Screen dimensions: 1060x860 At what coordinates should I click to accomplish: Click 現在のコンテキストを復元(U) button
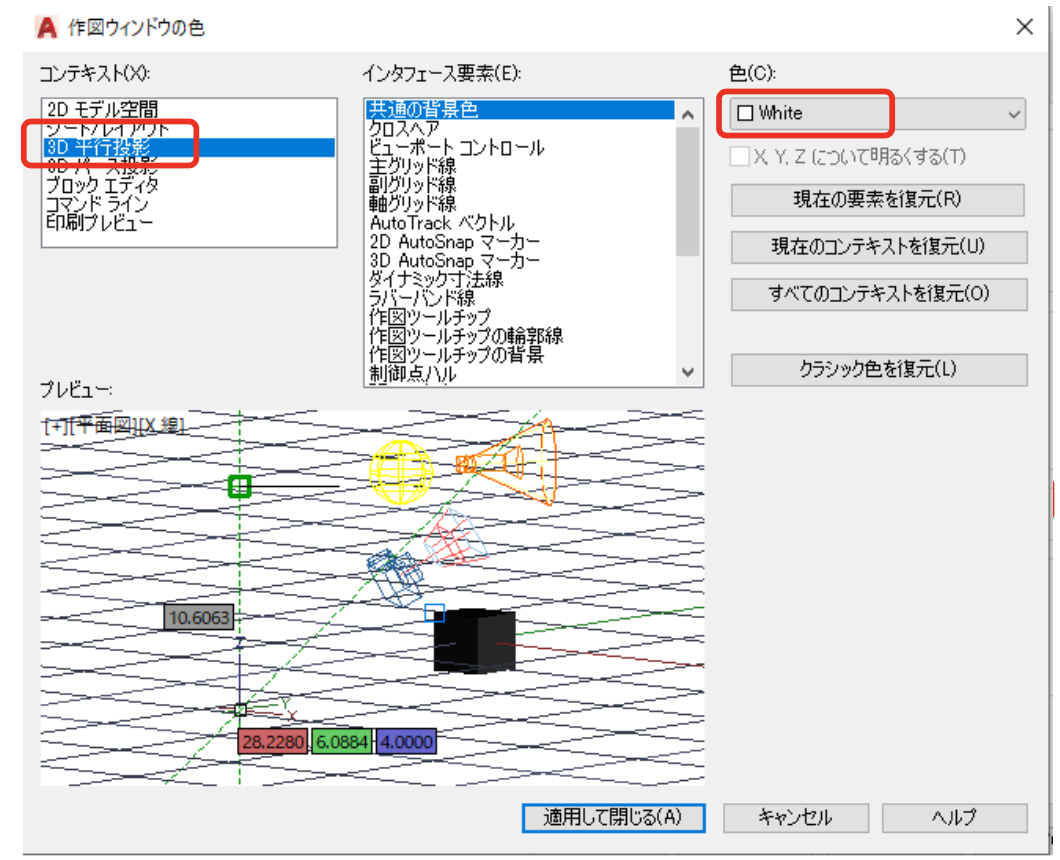pyautogui.click(x=879, y=247)
